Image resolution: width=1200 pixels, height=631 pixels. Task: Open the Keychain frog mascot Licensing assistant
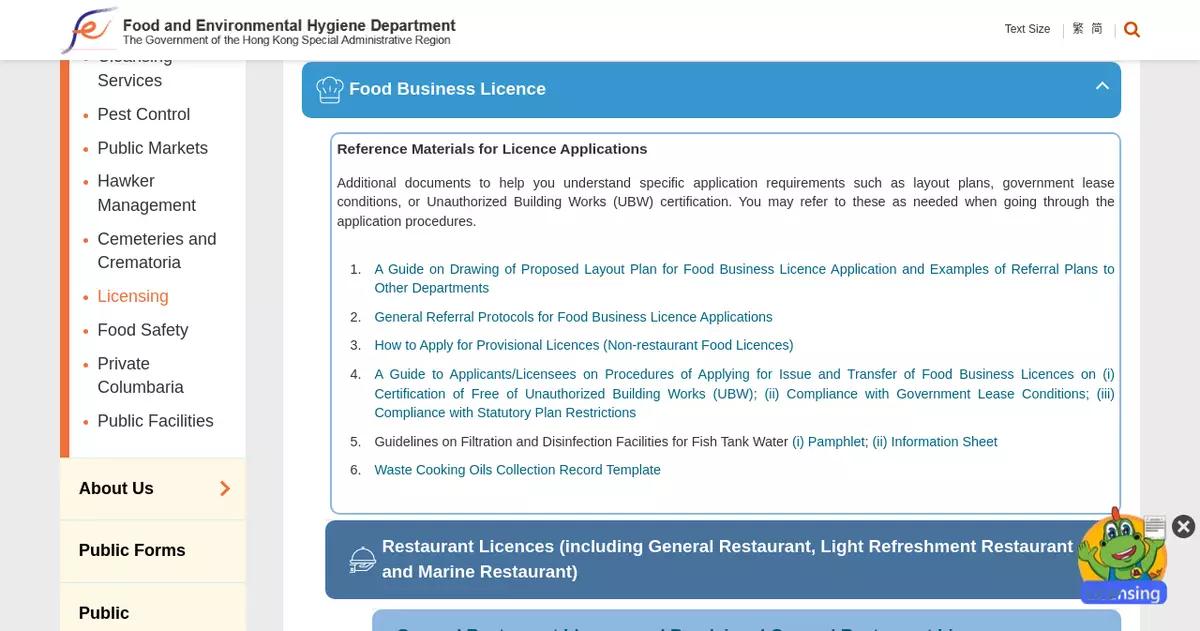coord(1122,560)
